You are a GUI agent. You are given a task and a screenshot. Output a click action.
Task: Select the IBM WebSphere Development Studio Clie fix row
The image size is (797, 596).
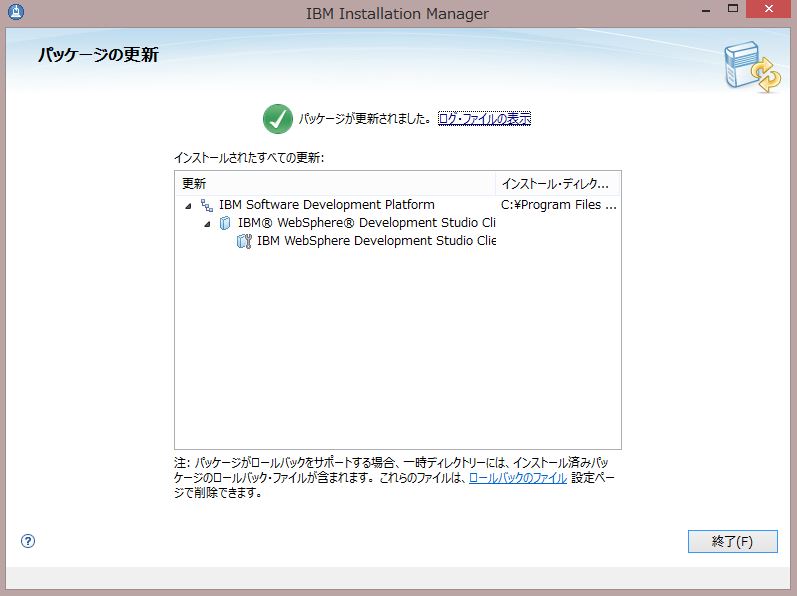point(397,241)
